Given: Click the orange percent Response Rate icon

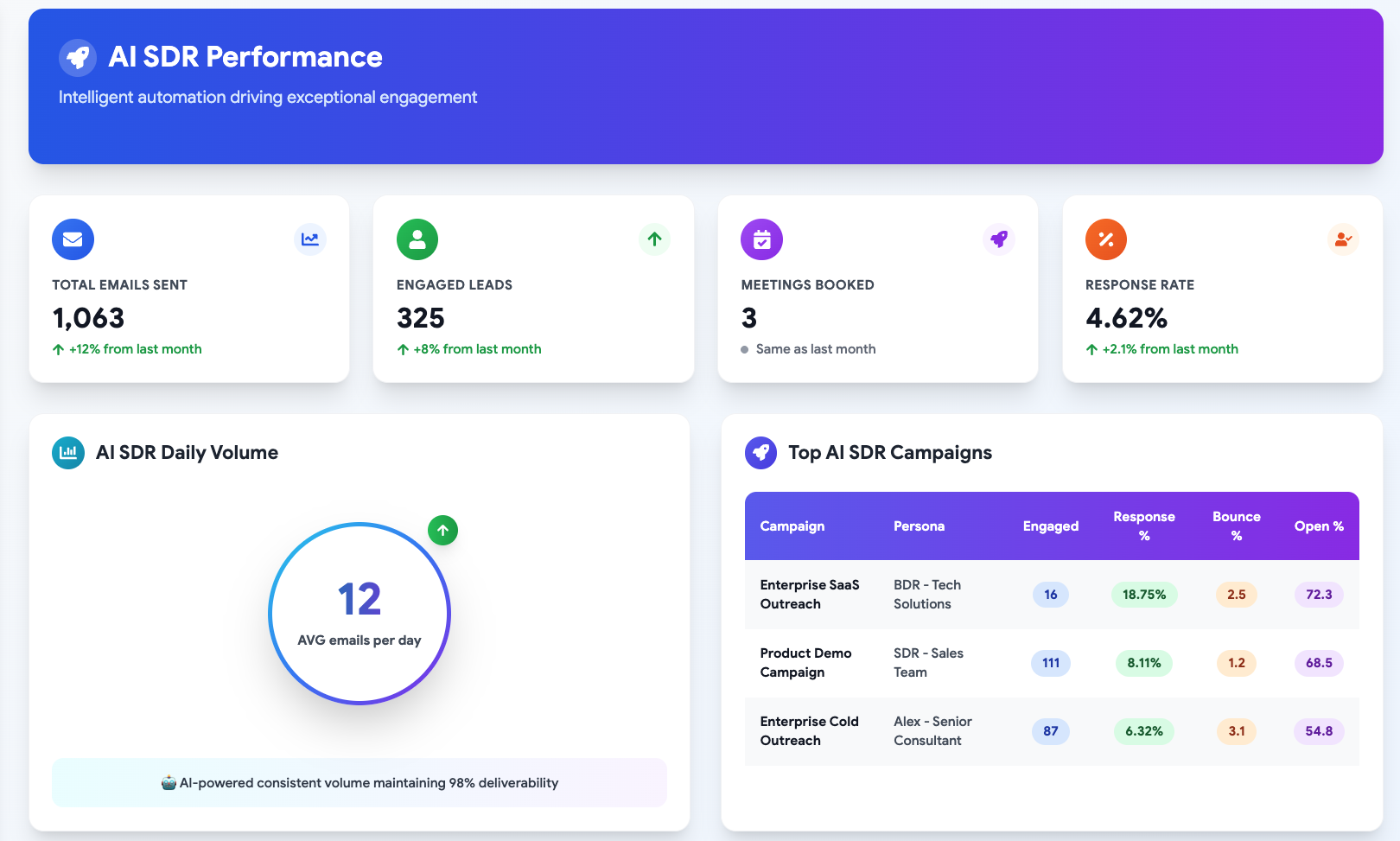Looking at the screenshot, I should [1105, 239].
